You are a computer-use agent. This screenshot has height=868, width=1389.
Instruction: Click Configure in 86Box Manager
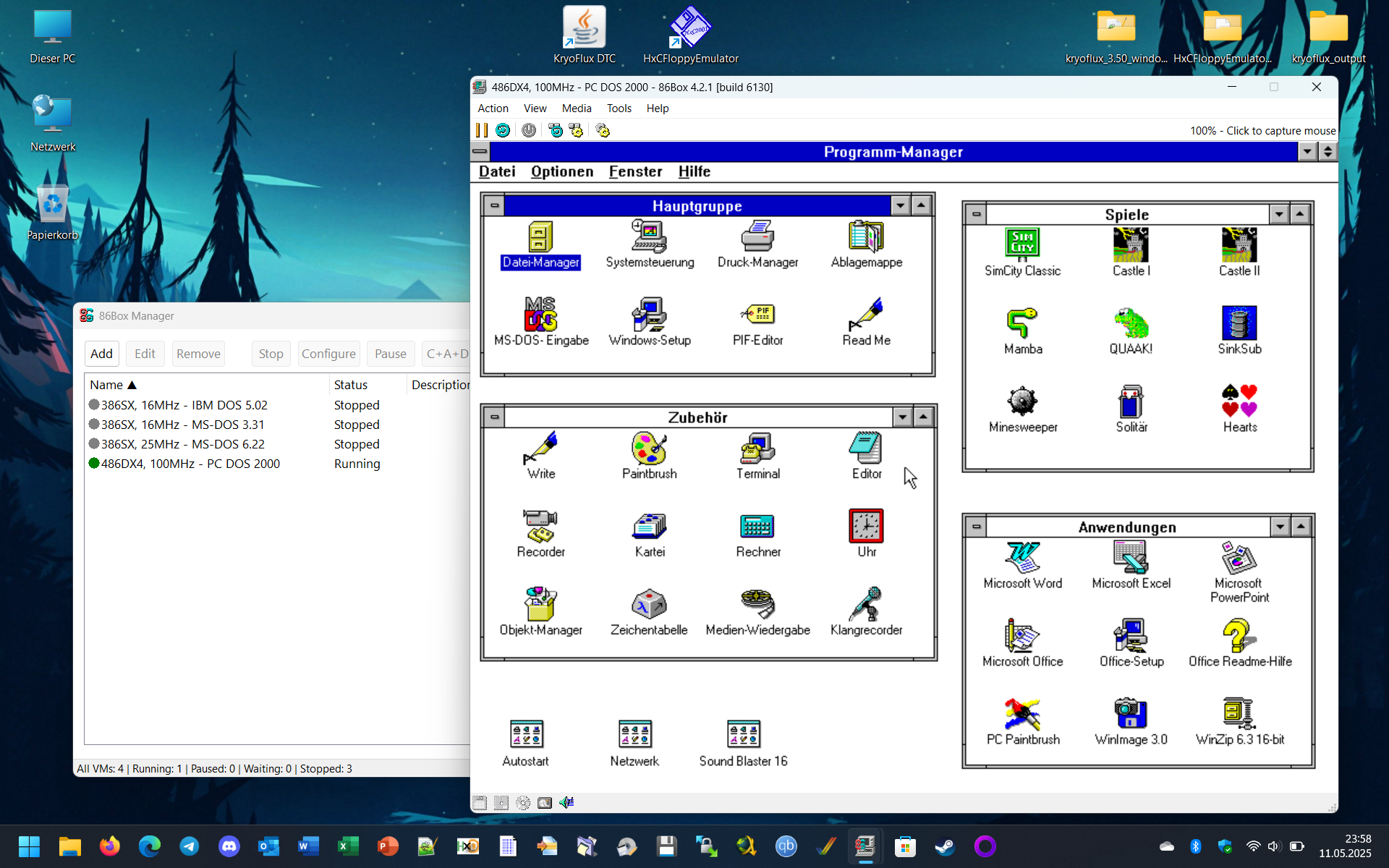(x=328, y=354)
